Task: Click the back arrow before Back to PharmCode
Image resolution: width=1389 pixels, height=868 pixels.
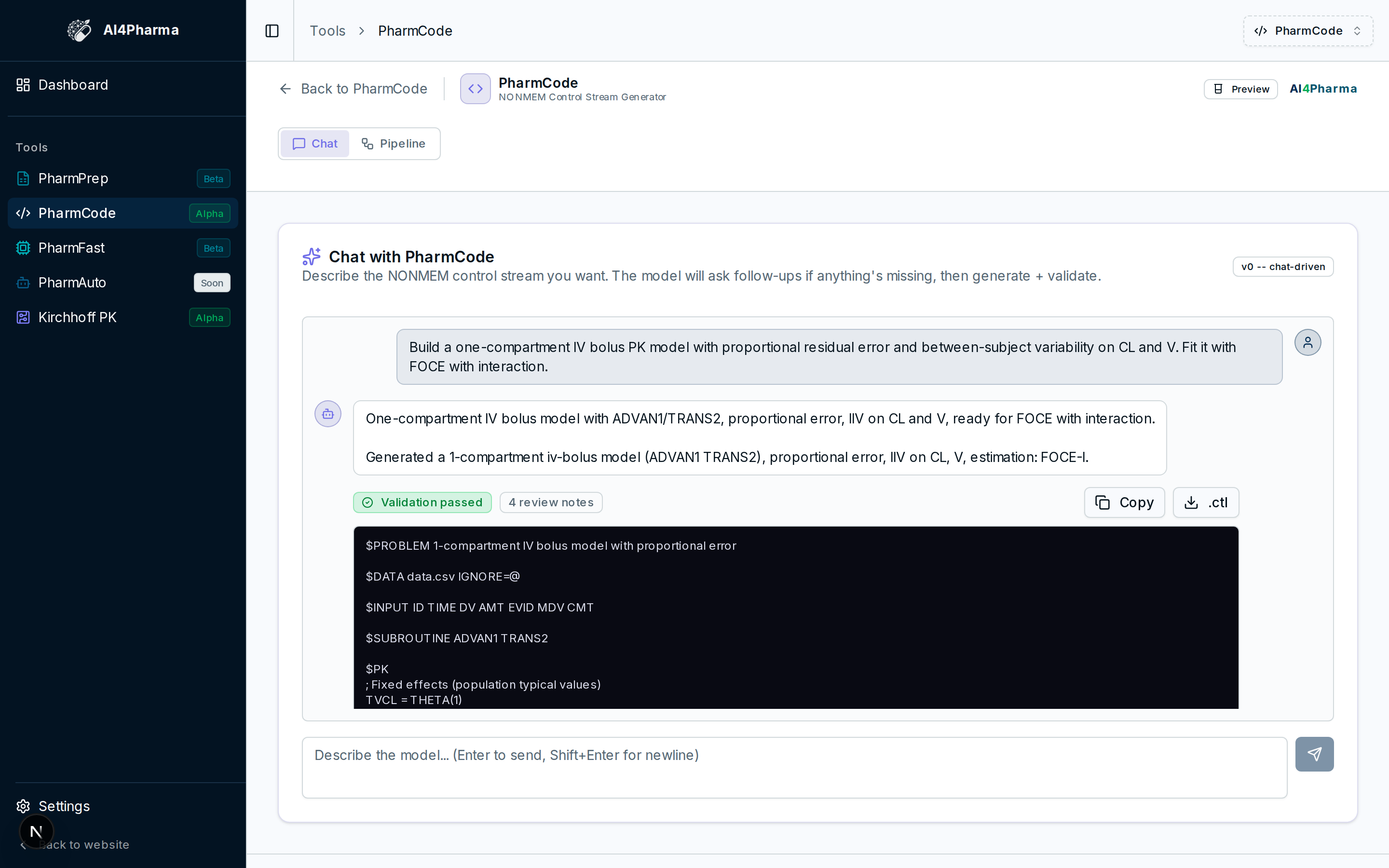Action: (285, 88)
